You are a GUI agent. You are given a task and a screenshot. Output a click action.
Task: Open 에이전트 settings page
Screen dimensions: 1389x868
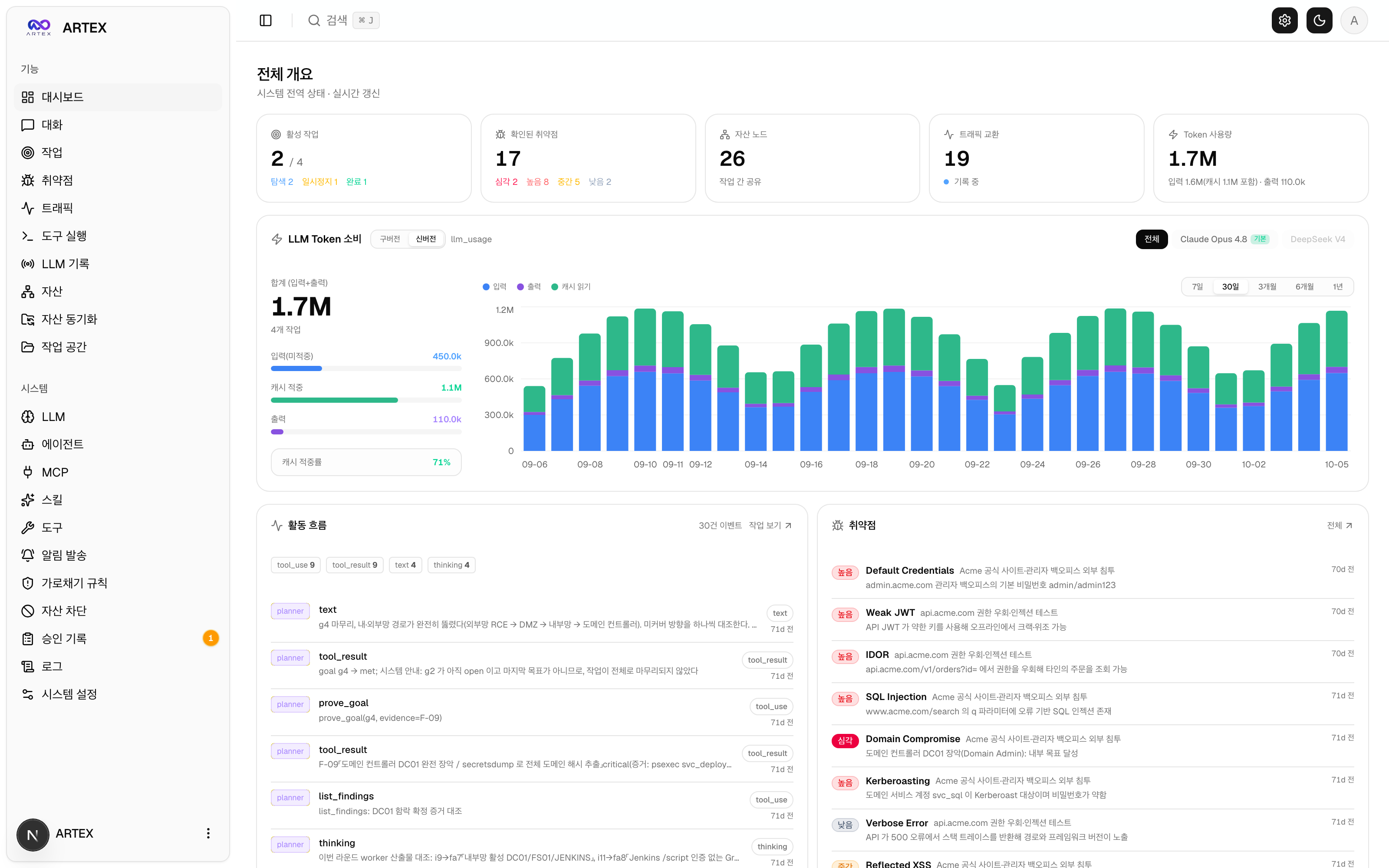118,444
